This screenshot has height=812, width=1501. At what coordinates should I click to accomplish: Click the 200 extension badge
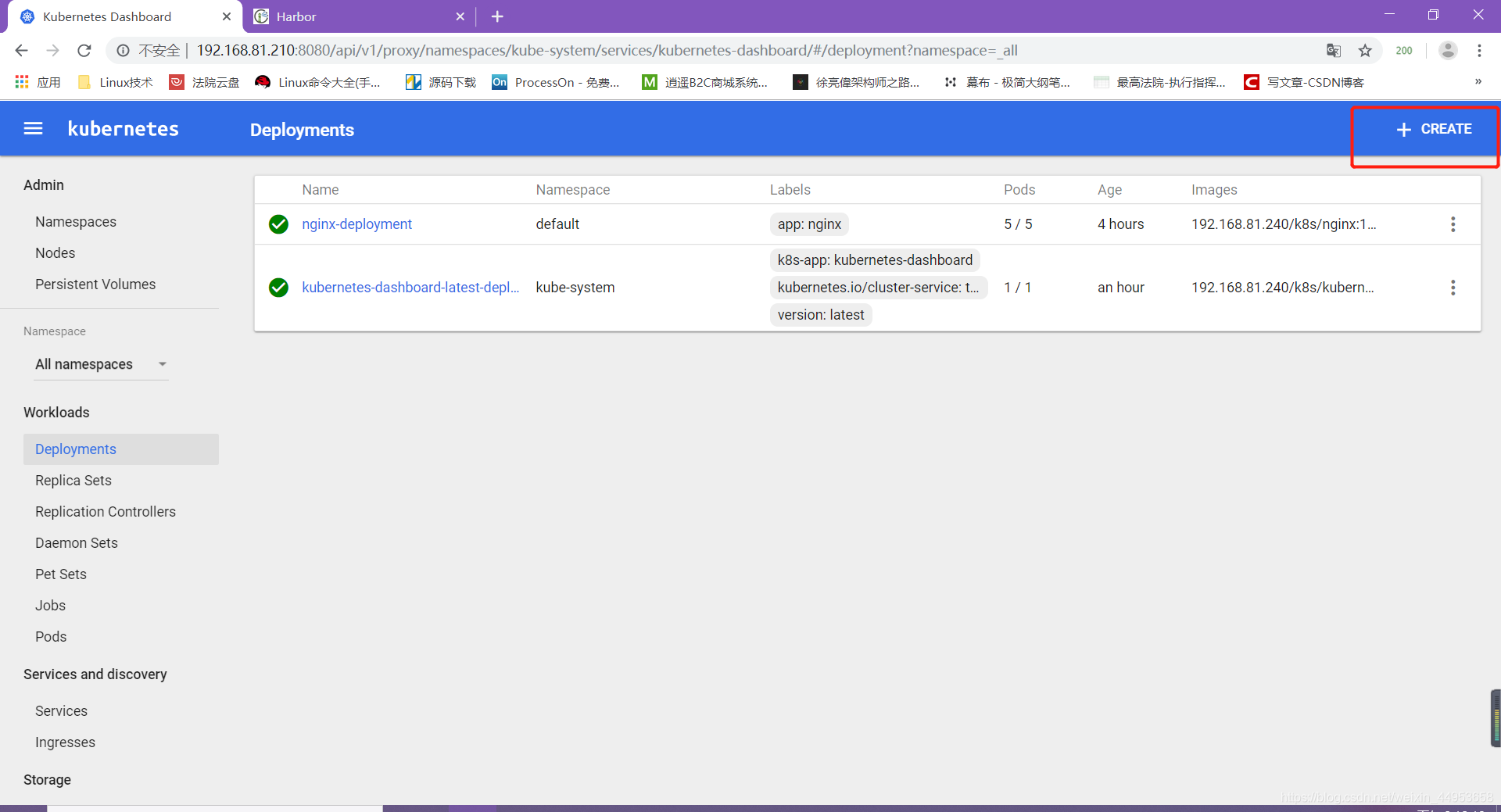(x=1404, y=51)
